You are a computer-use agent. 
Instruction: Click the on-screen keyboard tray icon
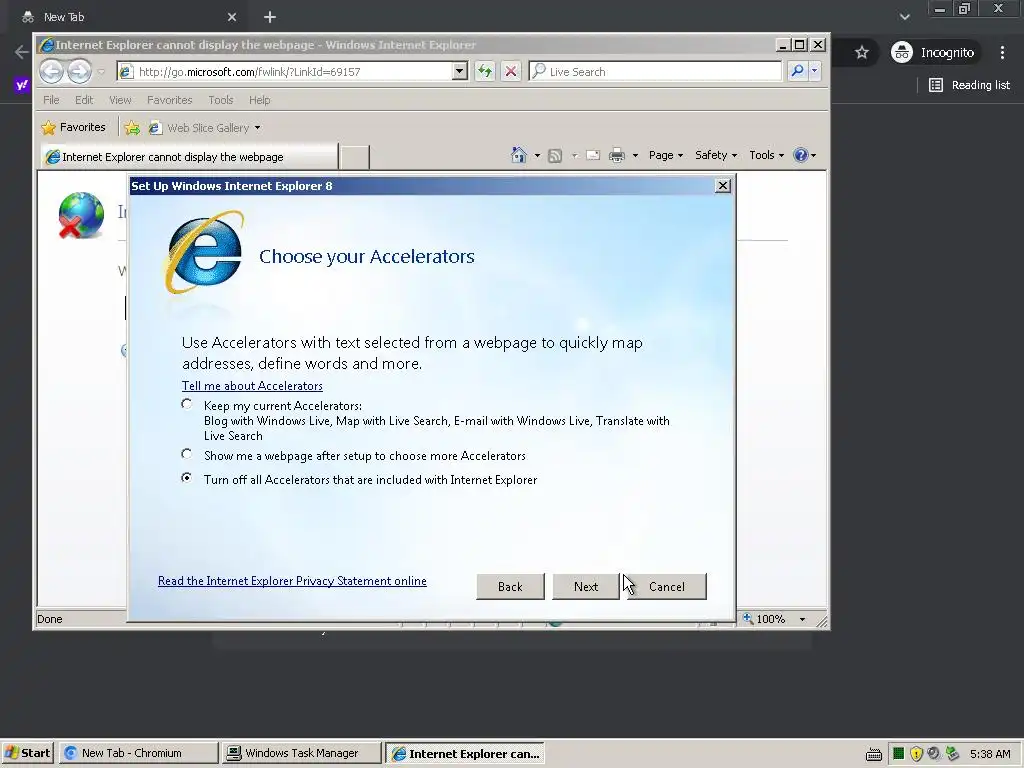(874, 754)
